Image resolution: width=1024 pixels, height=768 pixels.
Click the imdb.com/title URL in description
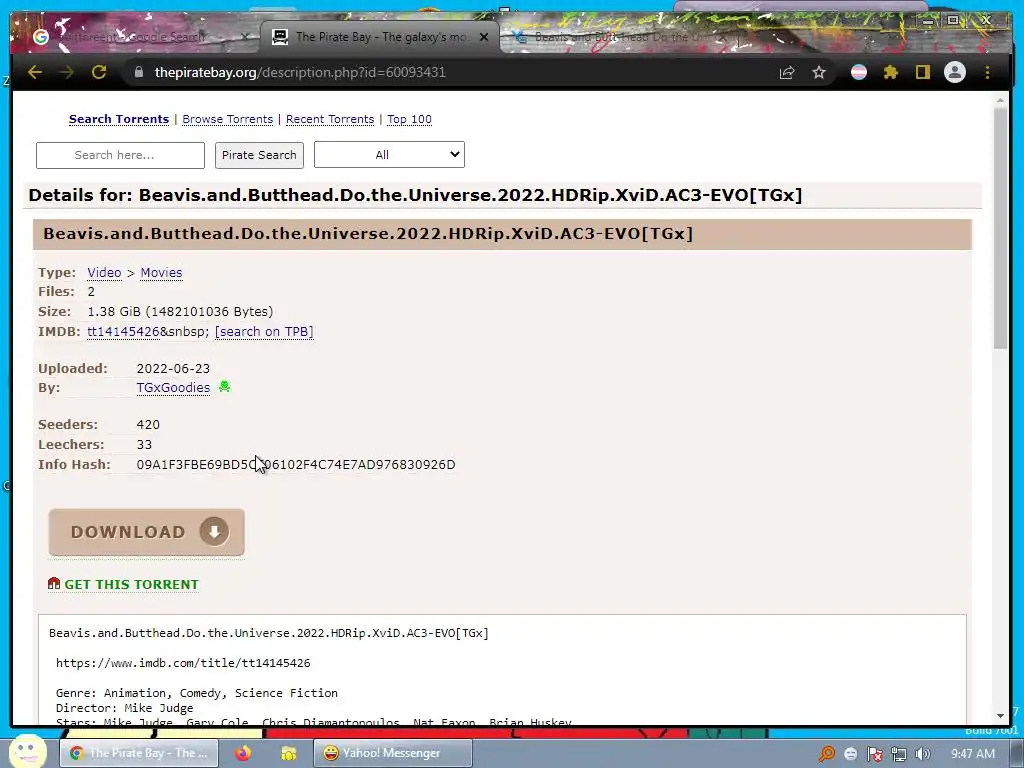[183, 663]
